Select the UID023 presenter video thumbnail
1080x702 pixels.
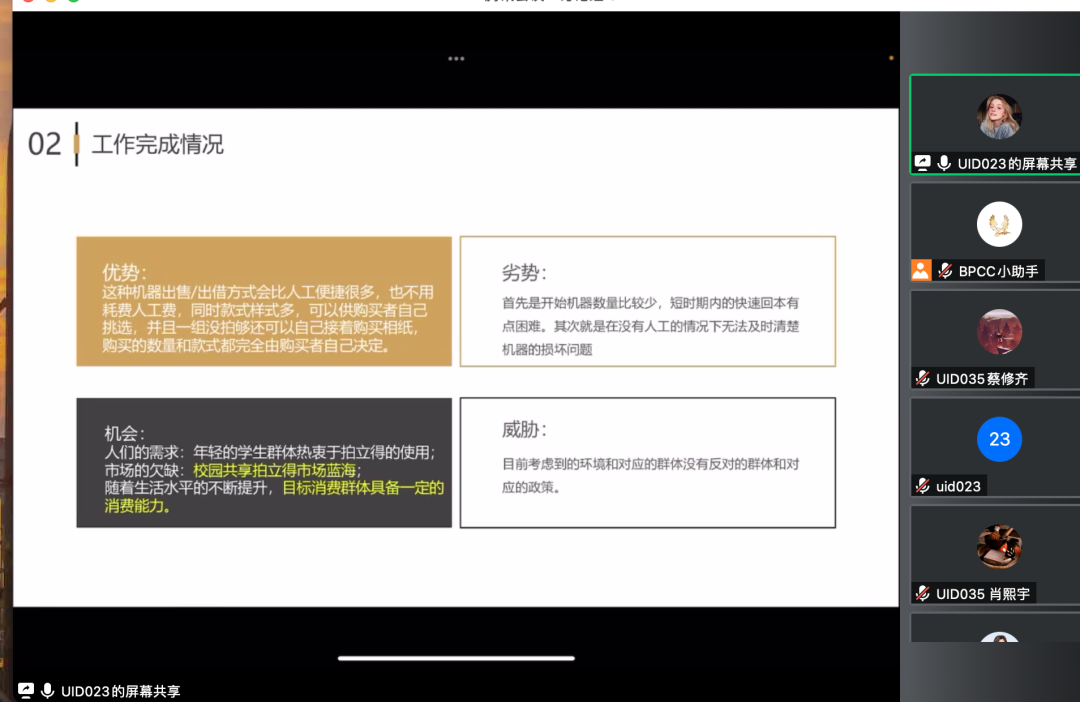coord(999,117)
